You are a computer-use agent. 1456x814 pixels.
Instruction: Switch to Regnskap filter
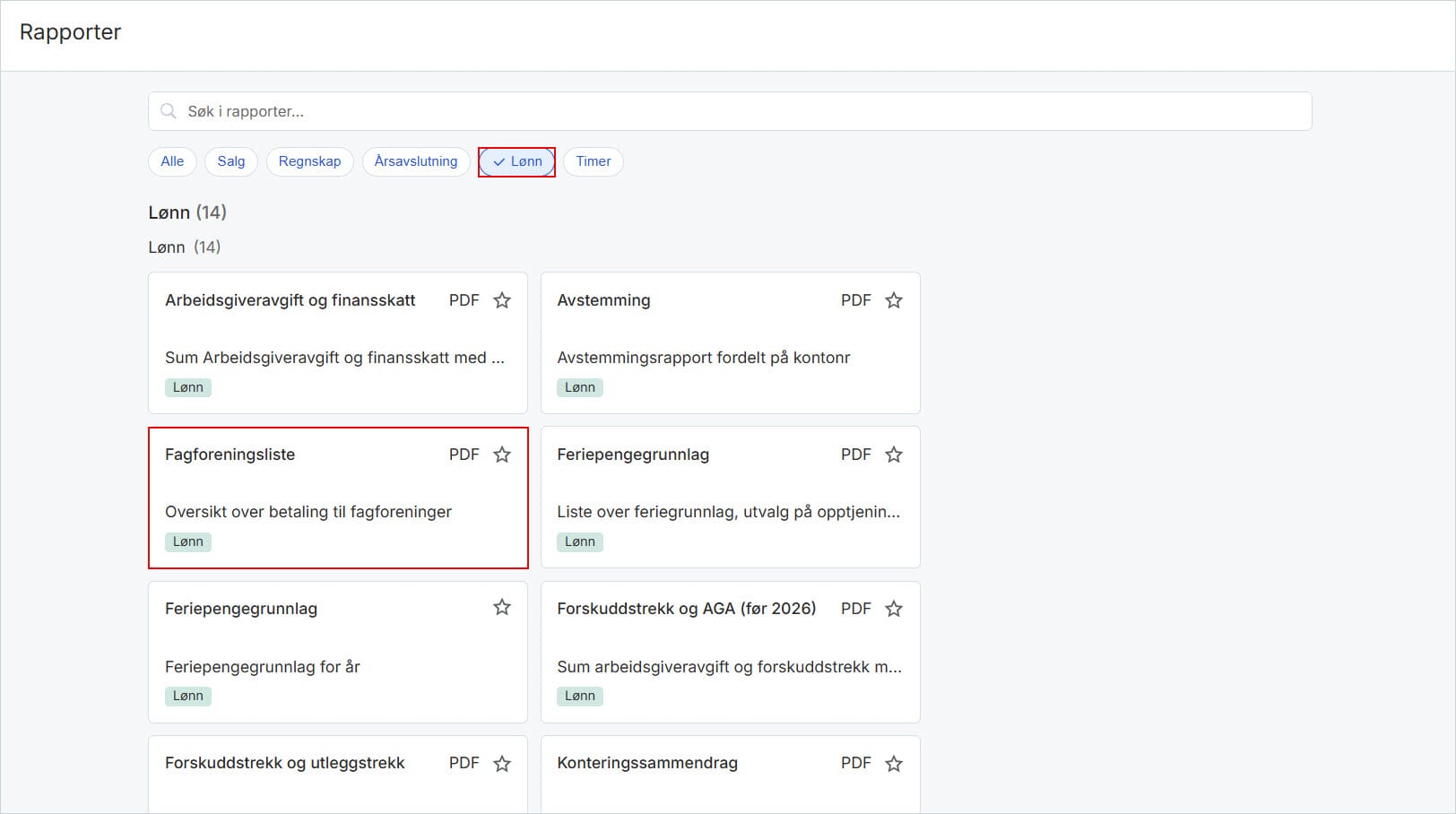click(x=310, y=161)
